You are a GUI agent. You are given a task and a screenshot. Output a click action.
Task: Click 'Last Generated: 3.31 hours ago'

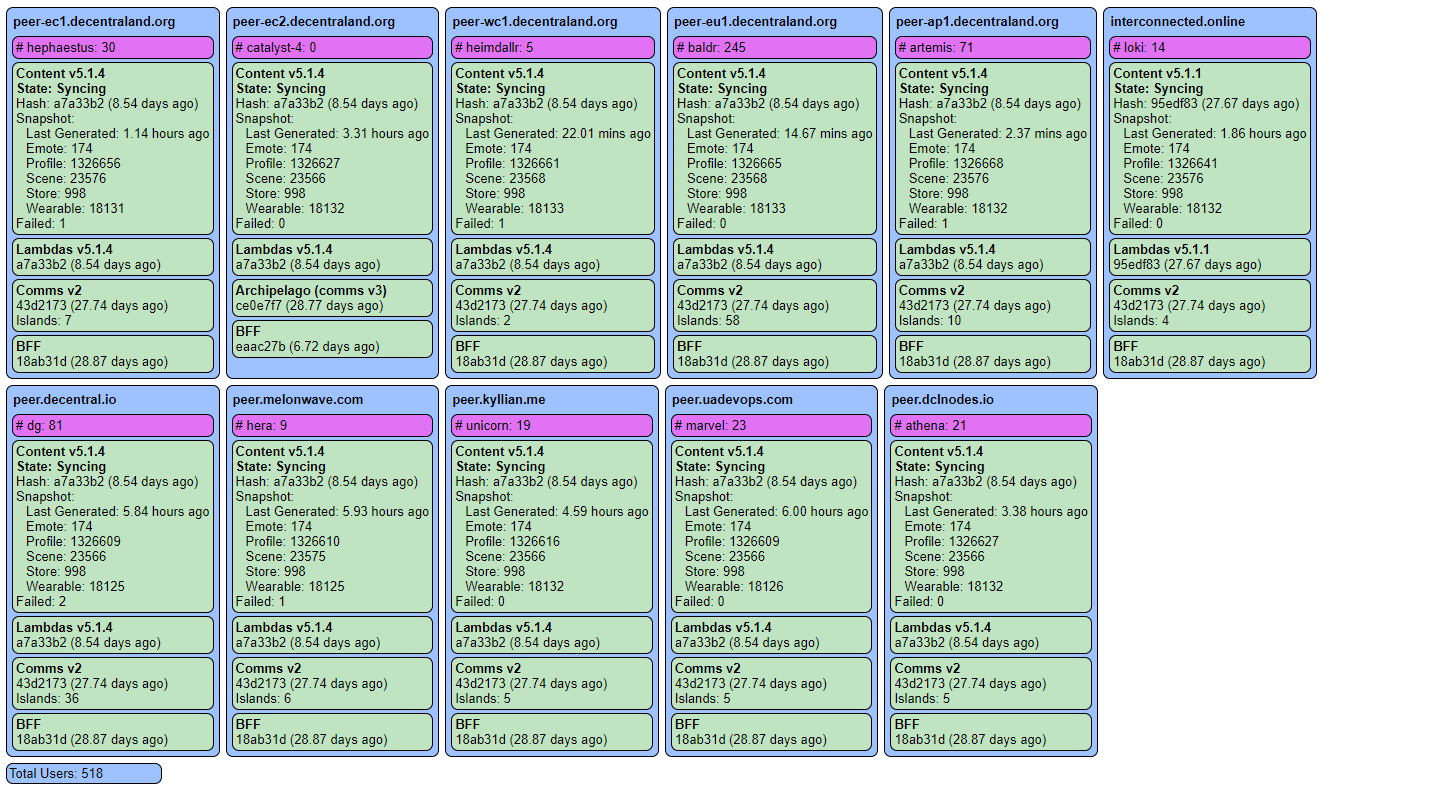point(337,133)
